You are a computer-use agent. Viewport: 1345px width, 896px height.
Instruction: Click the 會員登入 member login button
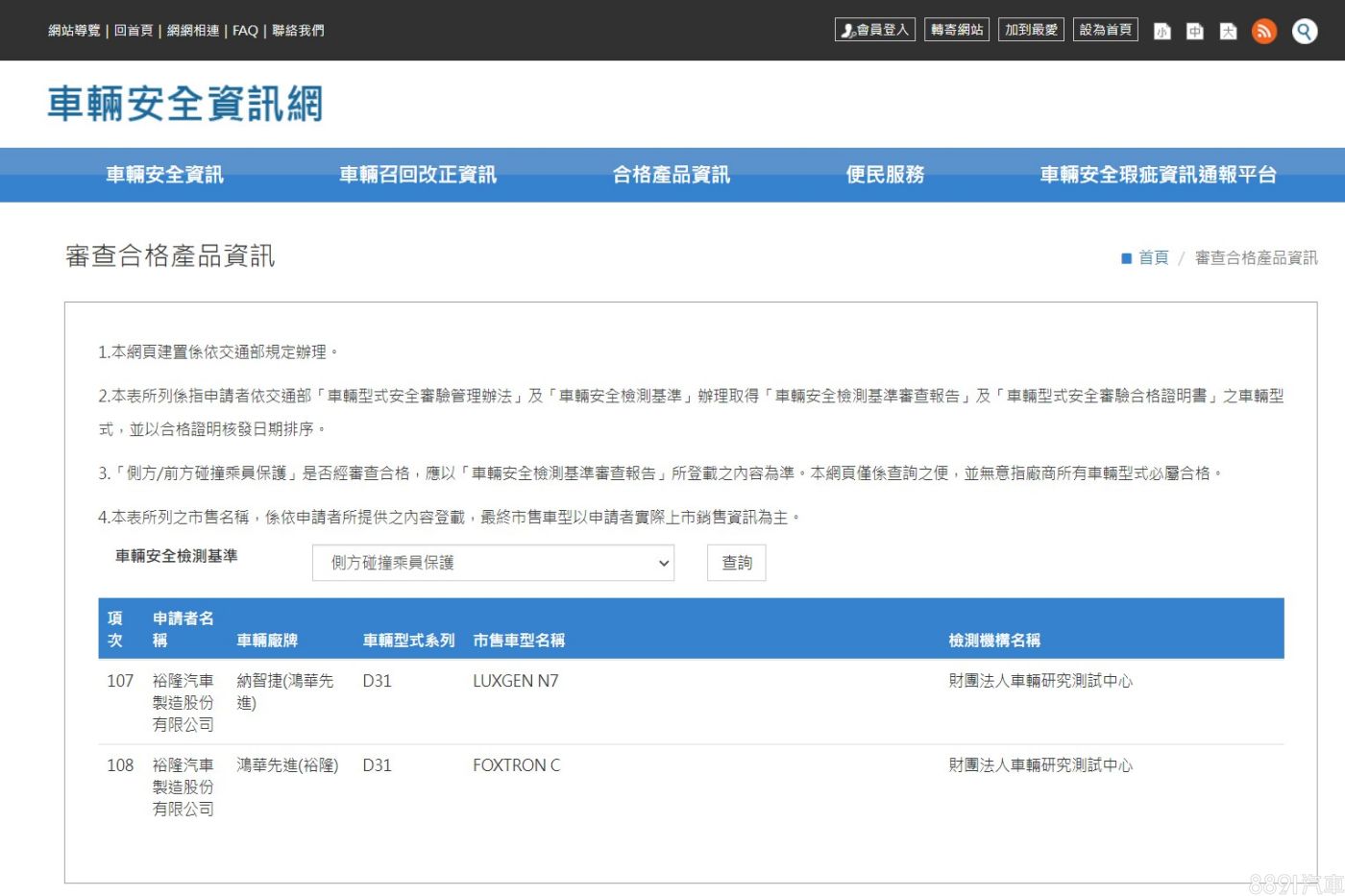(x=874, y=30)
